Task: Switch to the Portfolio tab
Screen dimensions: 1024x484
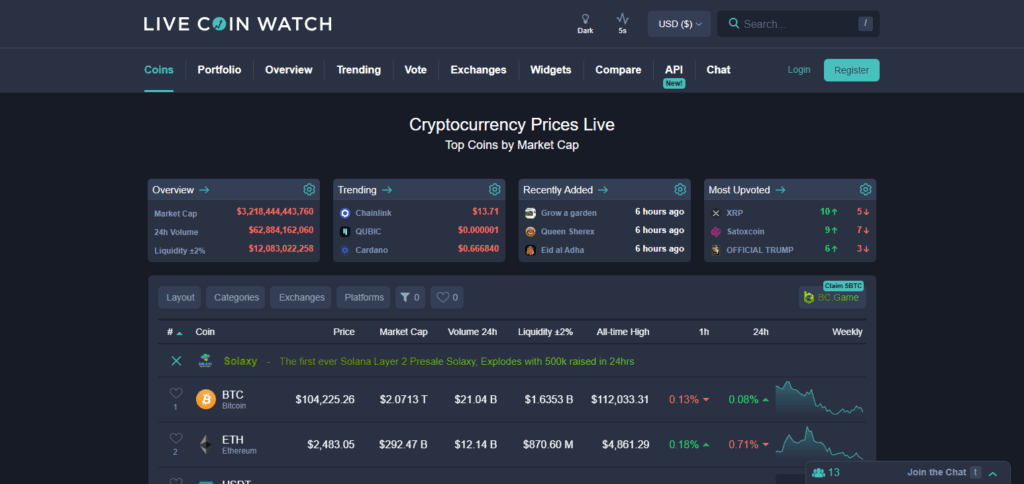Action: click(x=219, y=70)
